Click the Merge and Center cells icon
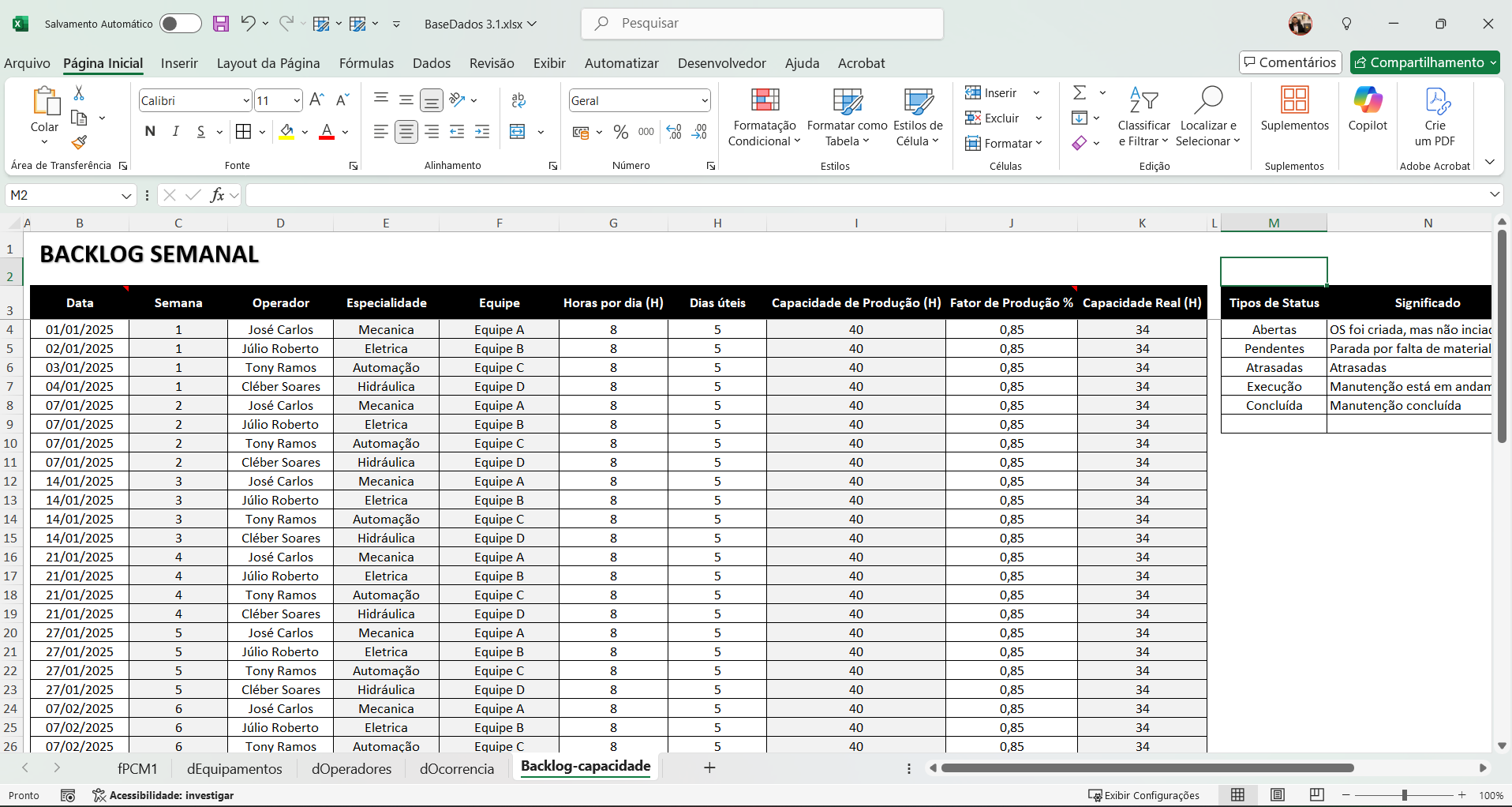The width and height of the screenshot is (1512, 807). pos(518,132)
